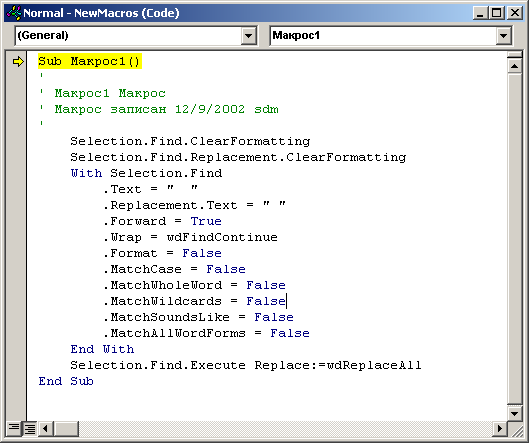
Task: Click '.Wrap = wdFindContinue' line
Action: (x=190, y=237)
